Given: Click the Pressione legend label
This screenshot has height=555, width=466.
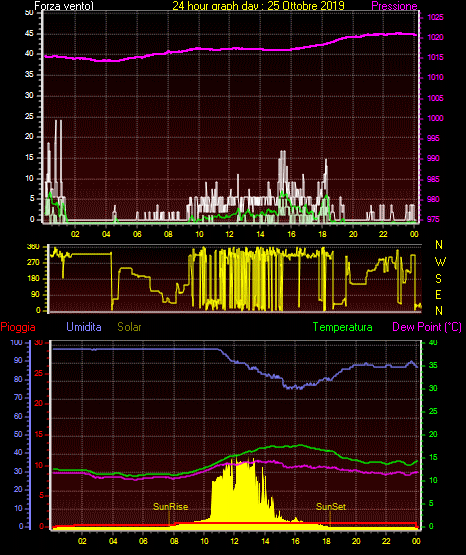Looking at the screenshot, I should (x=394, y=6).
